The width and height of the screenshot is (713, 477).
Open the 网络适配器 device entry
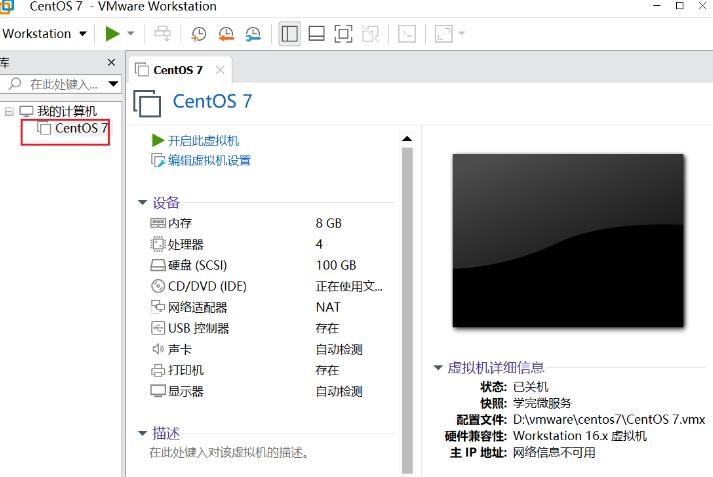197,307
